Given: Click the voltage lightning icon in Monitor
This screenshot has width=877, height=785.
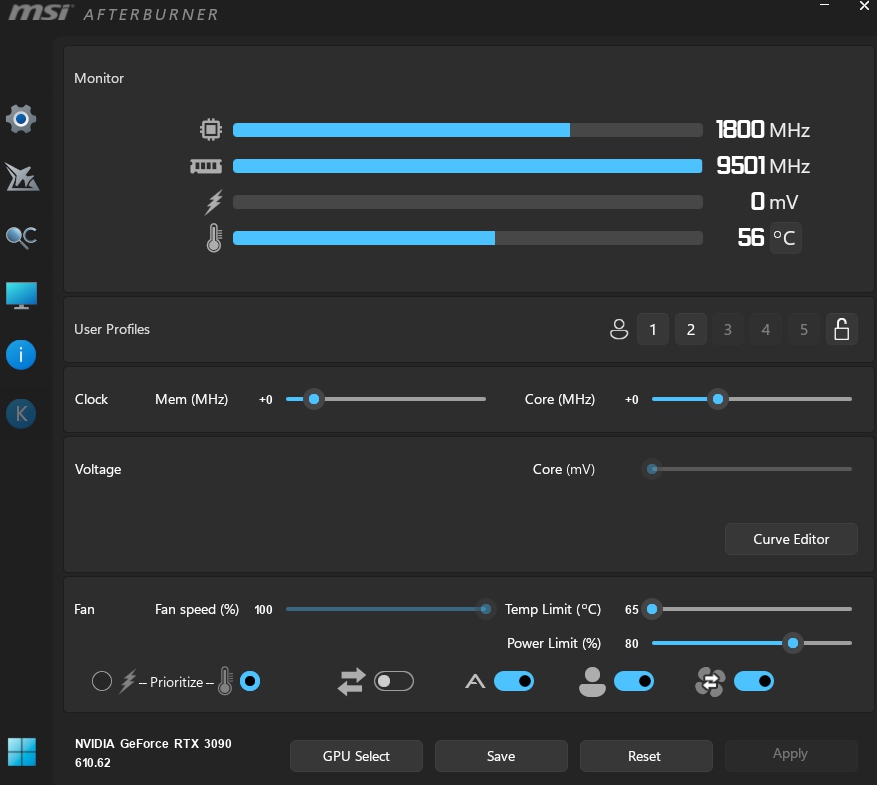Looking at the screenshot, I should [214, 202].
